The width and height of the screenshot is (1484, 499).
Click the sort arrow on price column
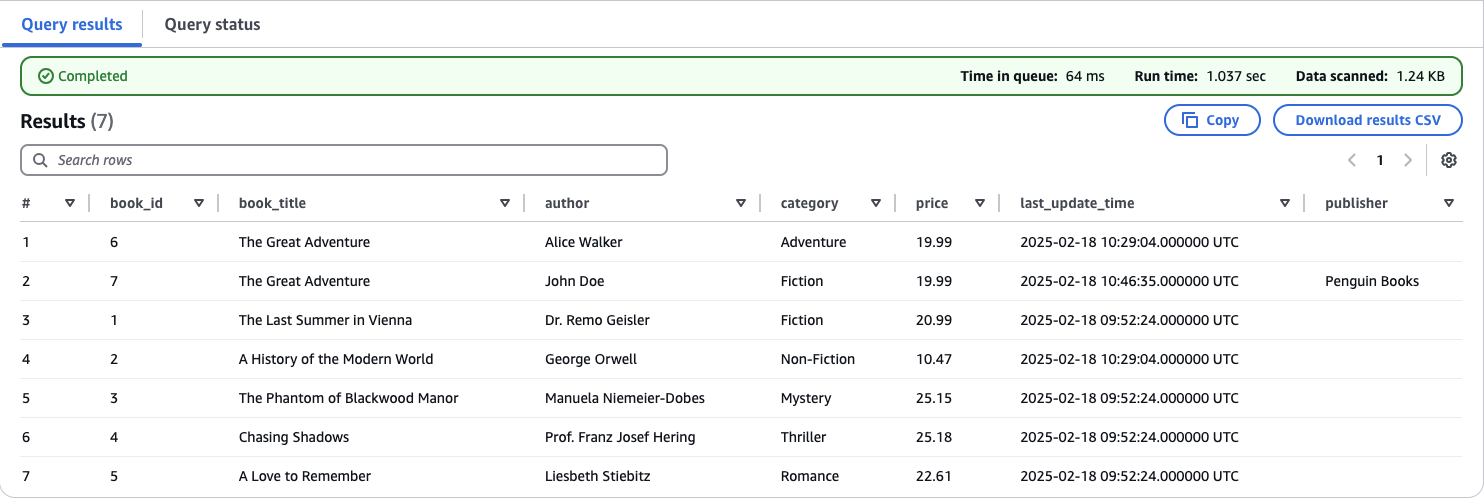(980, 203)
